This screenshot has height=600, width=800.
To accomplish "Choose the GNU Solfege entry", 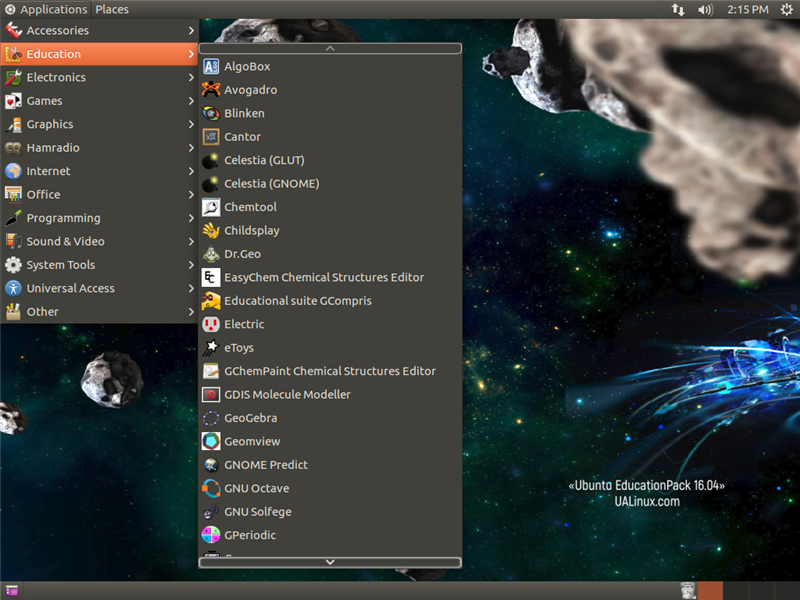I will coord(330,512).
